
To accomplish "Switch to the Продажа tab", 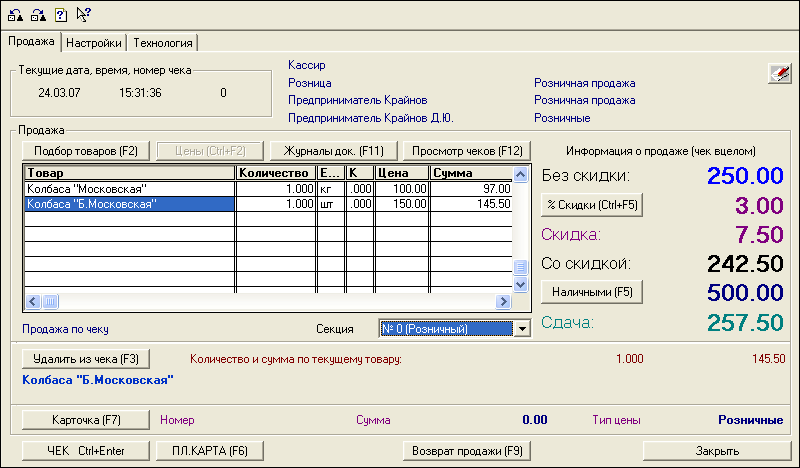I will coord(31,41).
